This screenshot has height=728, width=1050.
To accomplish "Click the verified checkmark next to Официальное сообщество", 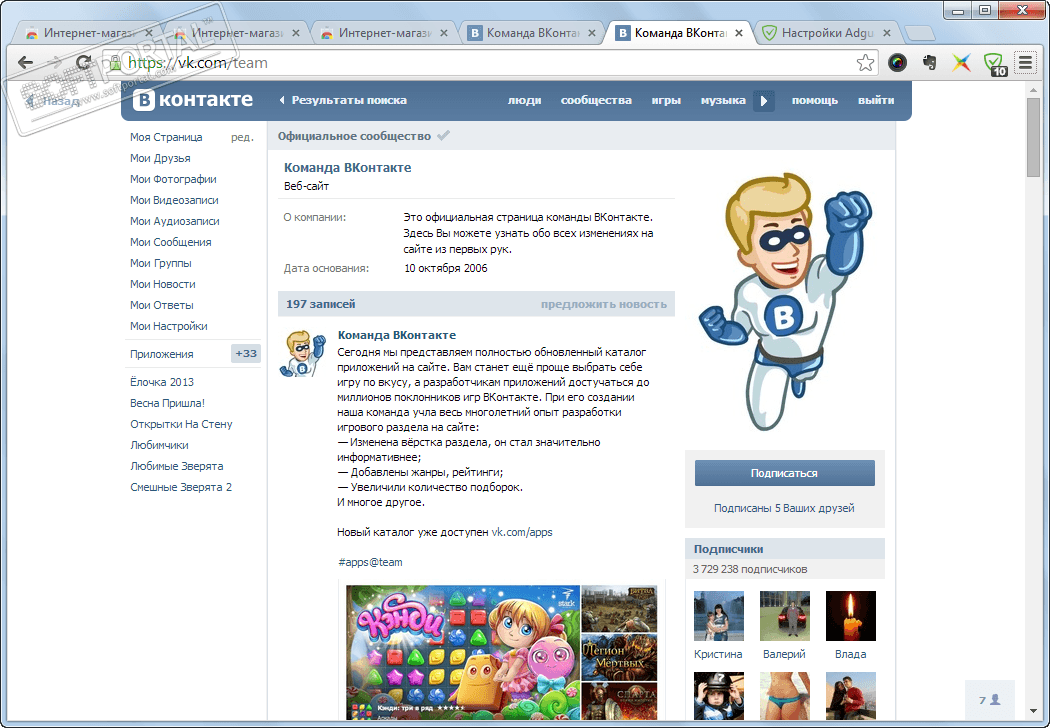I will coord(443,135).
